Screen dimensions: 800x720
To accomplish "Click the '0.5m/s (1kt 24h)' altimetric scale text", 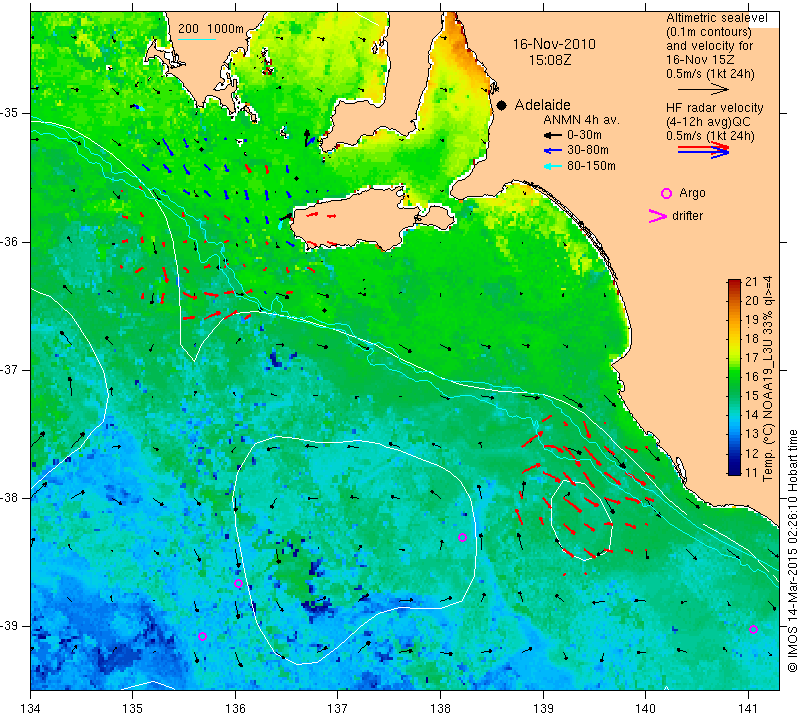I will (x=710, y=74).
